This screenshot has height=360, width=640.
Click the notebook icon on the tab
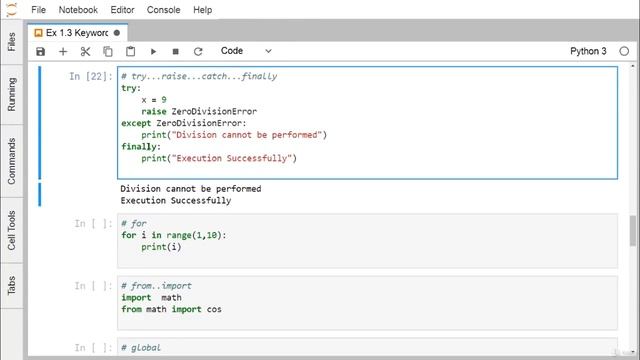(38, 33)
